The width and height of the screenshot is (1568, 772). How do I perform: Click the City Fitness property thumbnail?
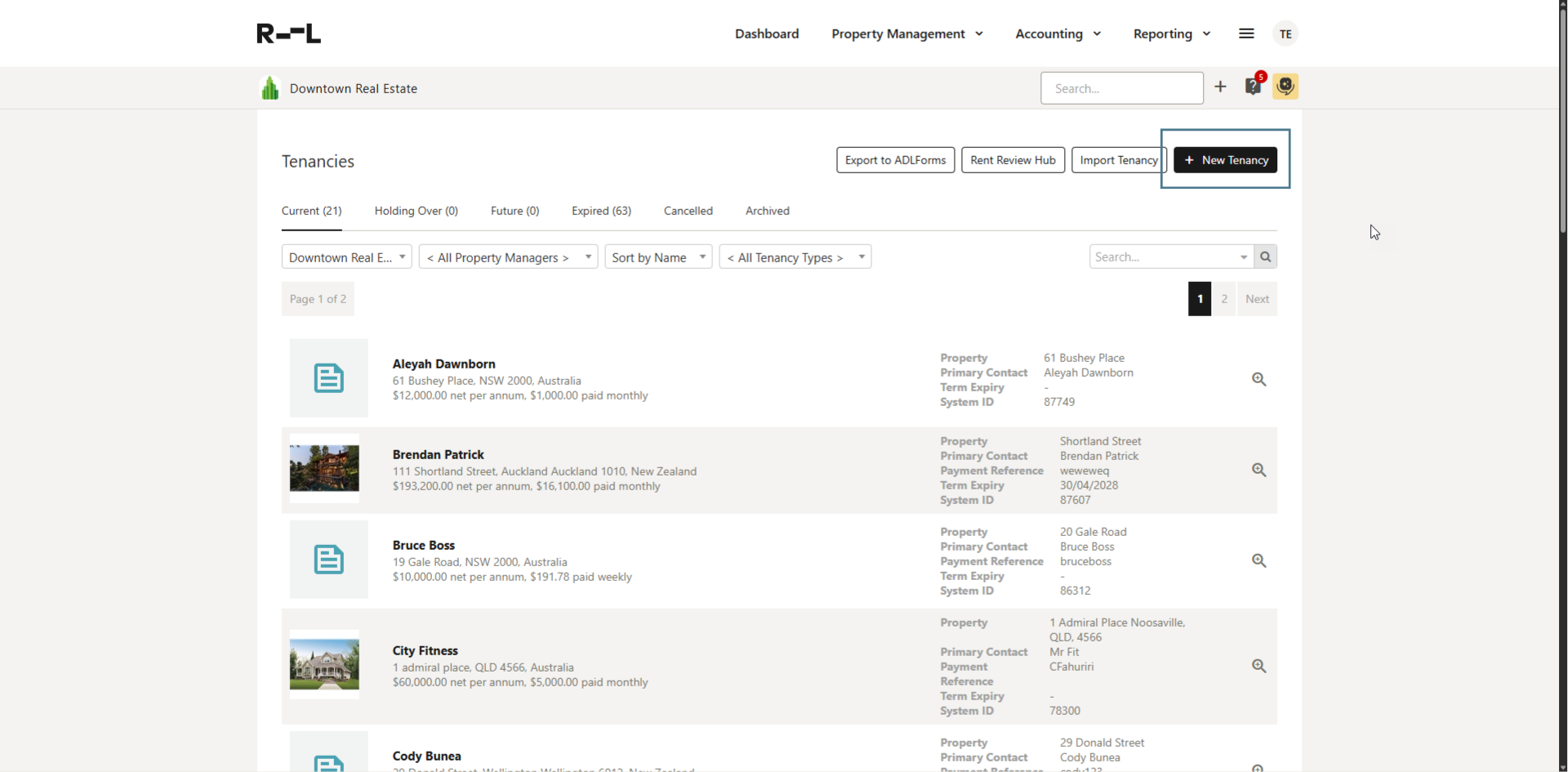(323, 664)
